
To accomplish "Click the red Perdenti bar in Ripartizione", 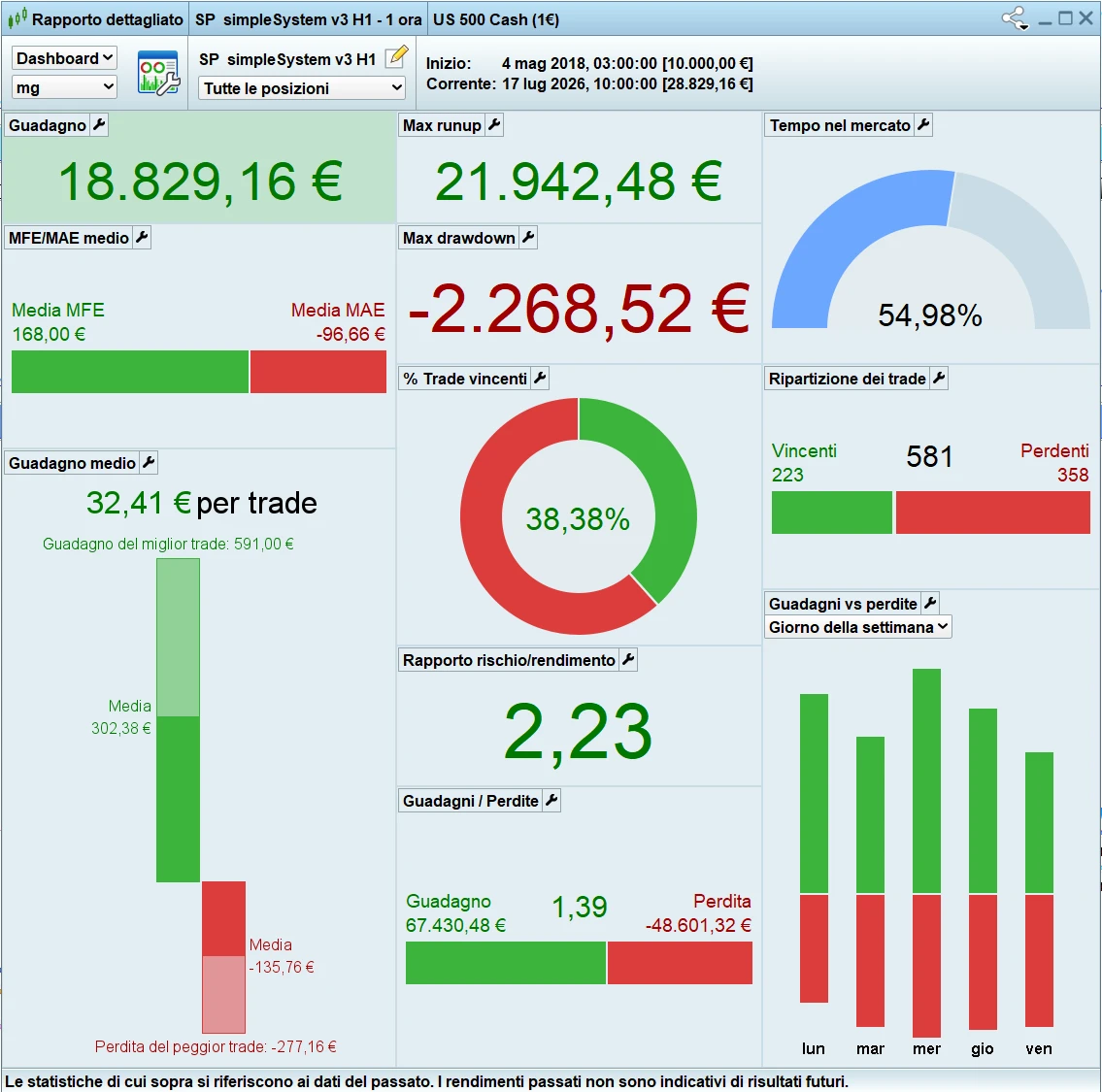I will pos(993,513).
